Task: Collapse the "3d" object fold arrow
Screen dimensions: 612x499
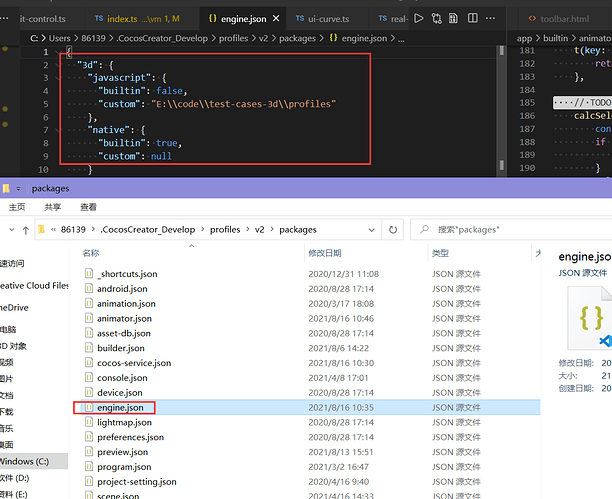Action: click(x=58, y=65)
